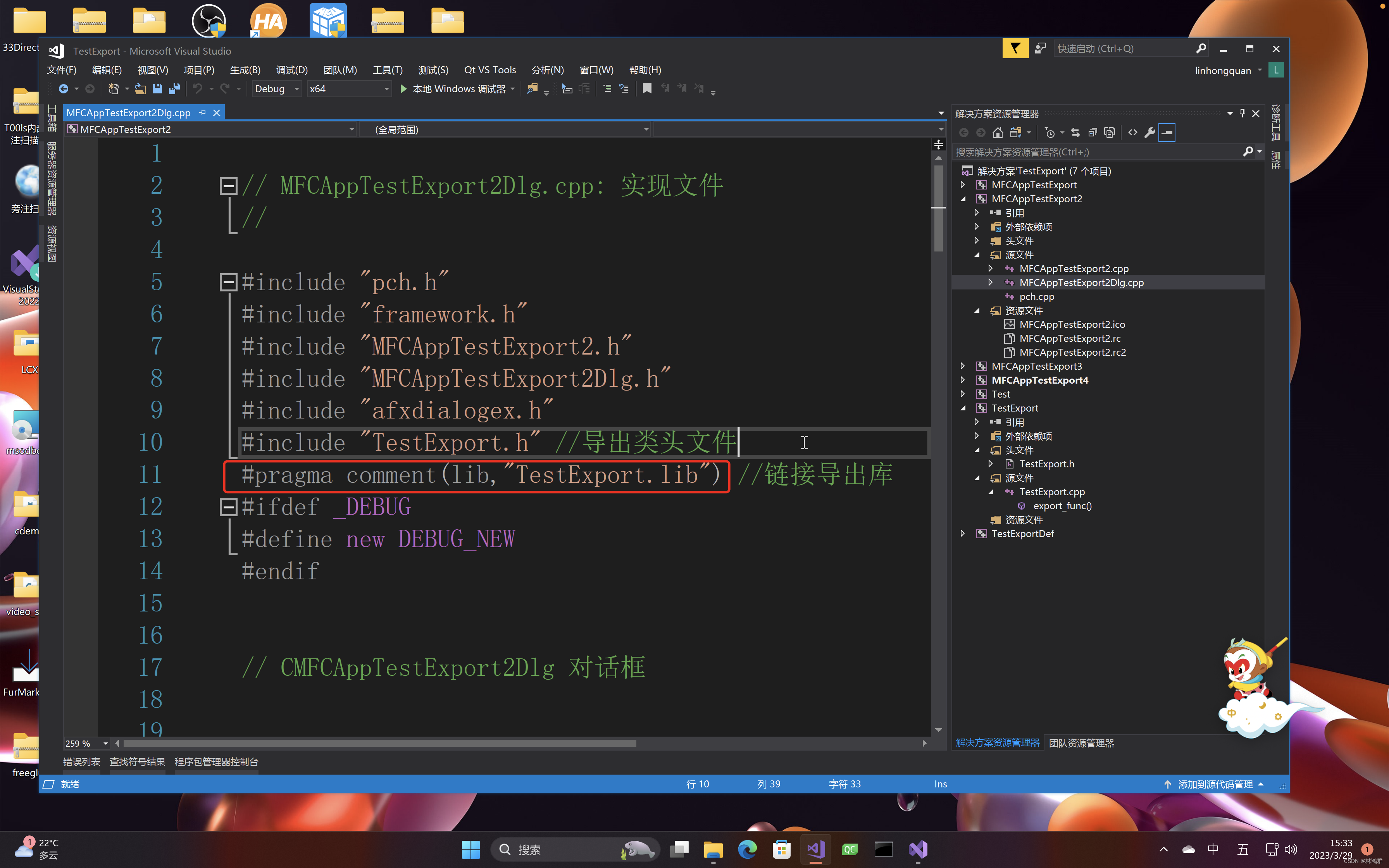Viewport: 1389px width, 868px height.
Task: Click the Find in Files toolbar icon
Action: [532, 88]
